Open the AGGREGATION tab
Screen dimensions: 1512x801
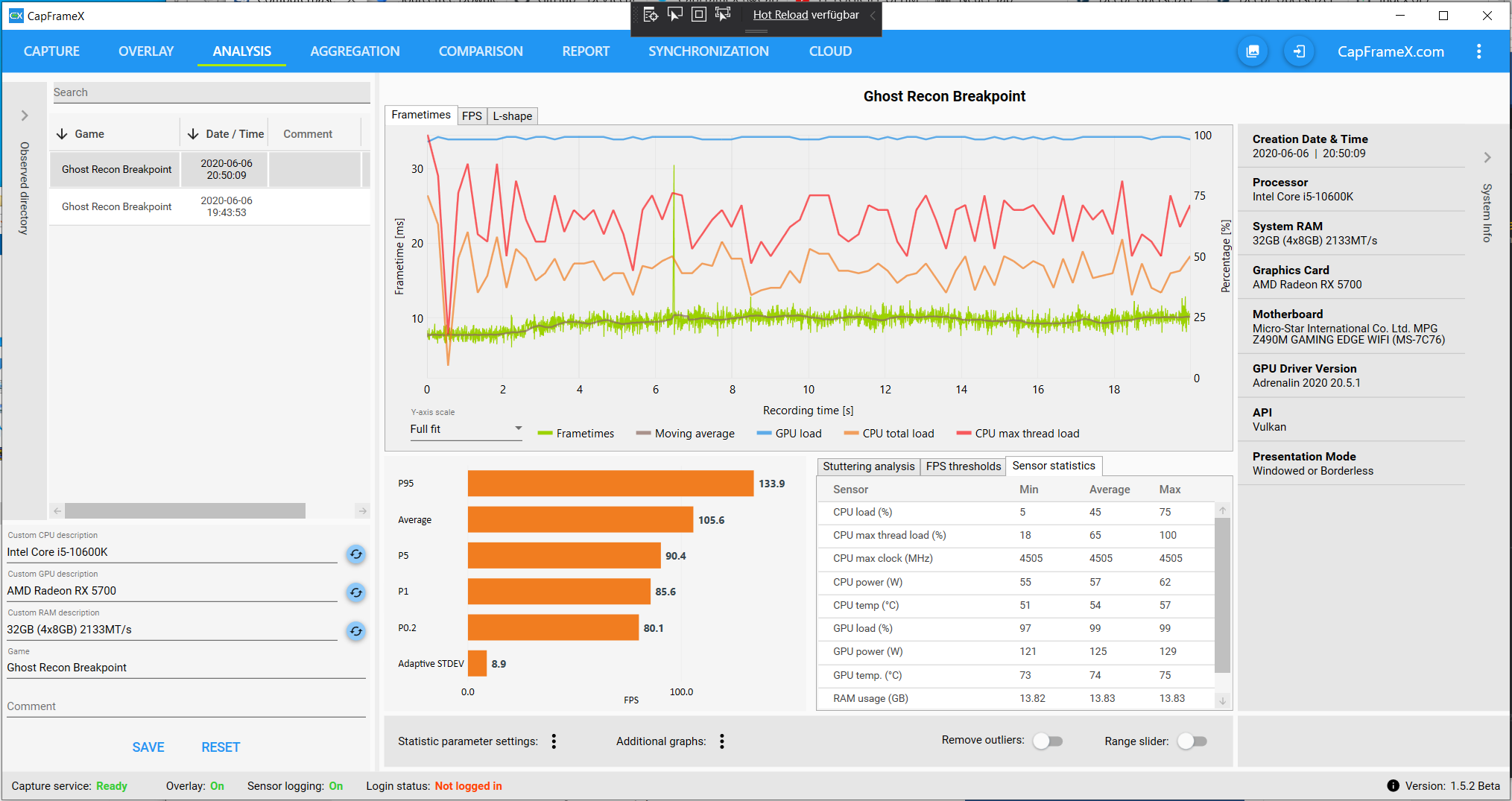[x=355, y=51]
